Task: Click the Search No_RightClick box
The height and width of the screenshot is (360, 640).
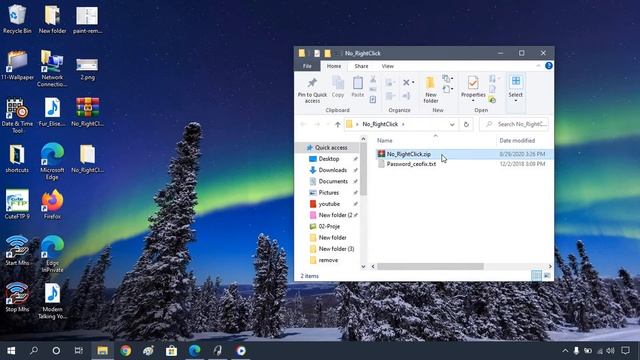Action: click(x=514, y=124)
